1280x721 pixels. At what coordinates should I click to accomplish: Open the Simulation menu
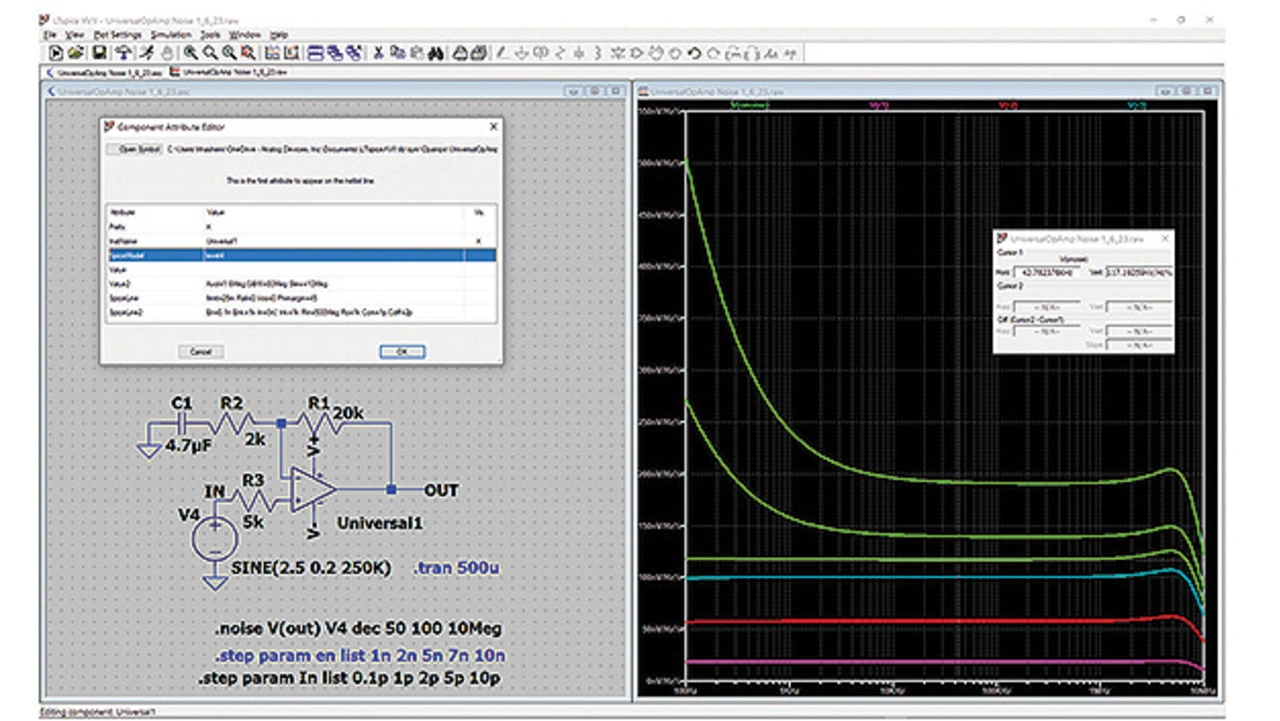coord(170,34)
